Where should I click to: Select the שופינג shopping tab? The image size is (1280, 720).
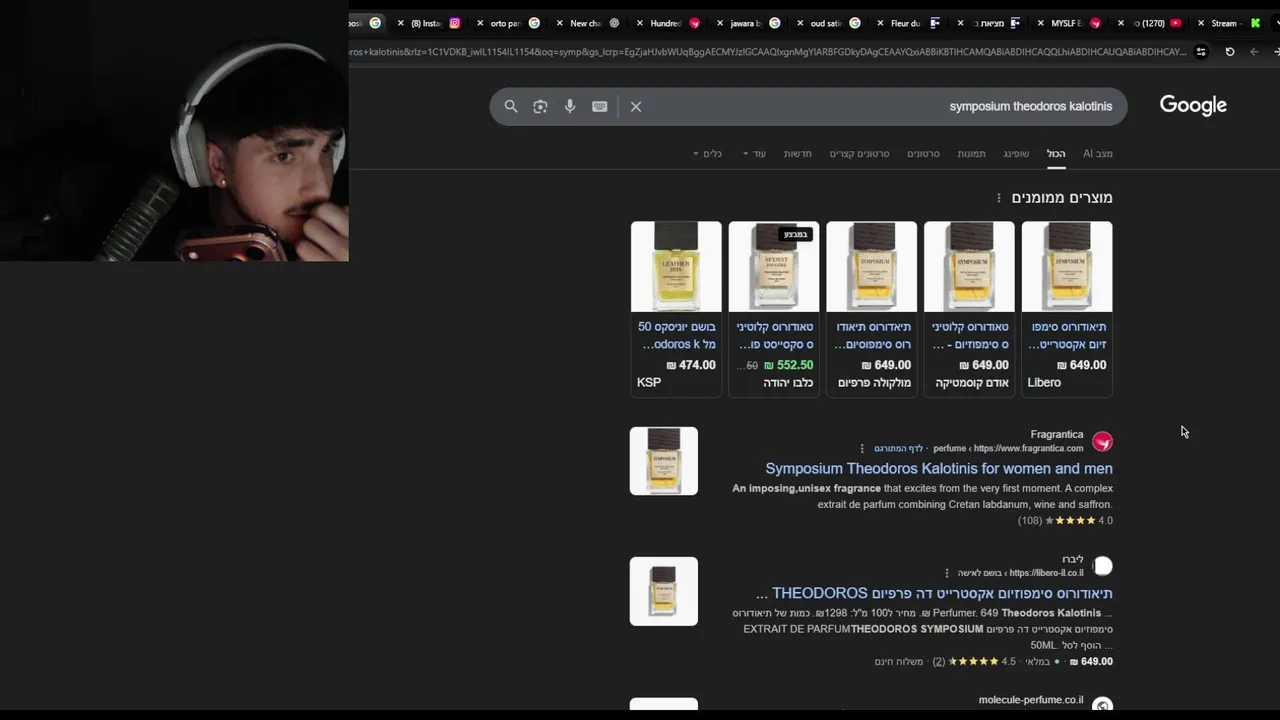pyautogui.click(x=1016, y=154)
